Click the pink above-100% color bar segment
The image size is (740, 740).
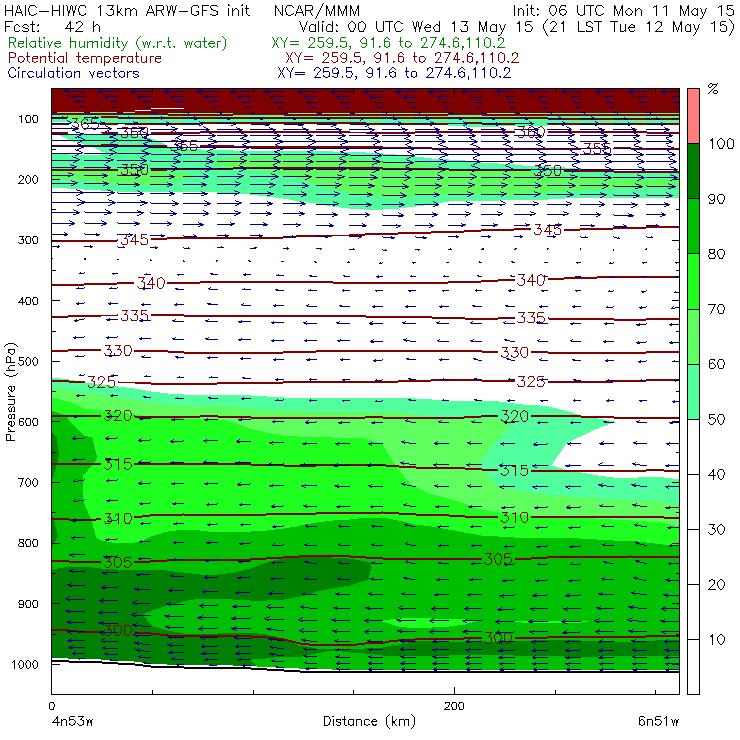coord(693,116)
